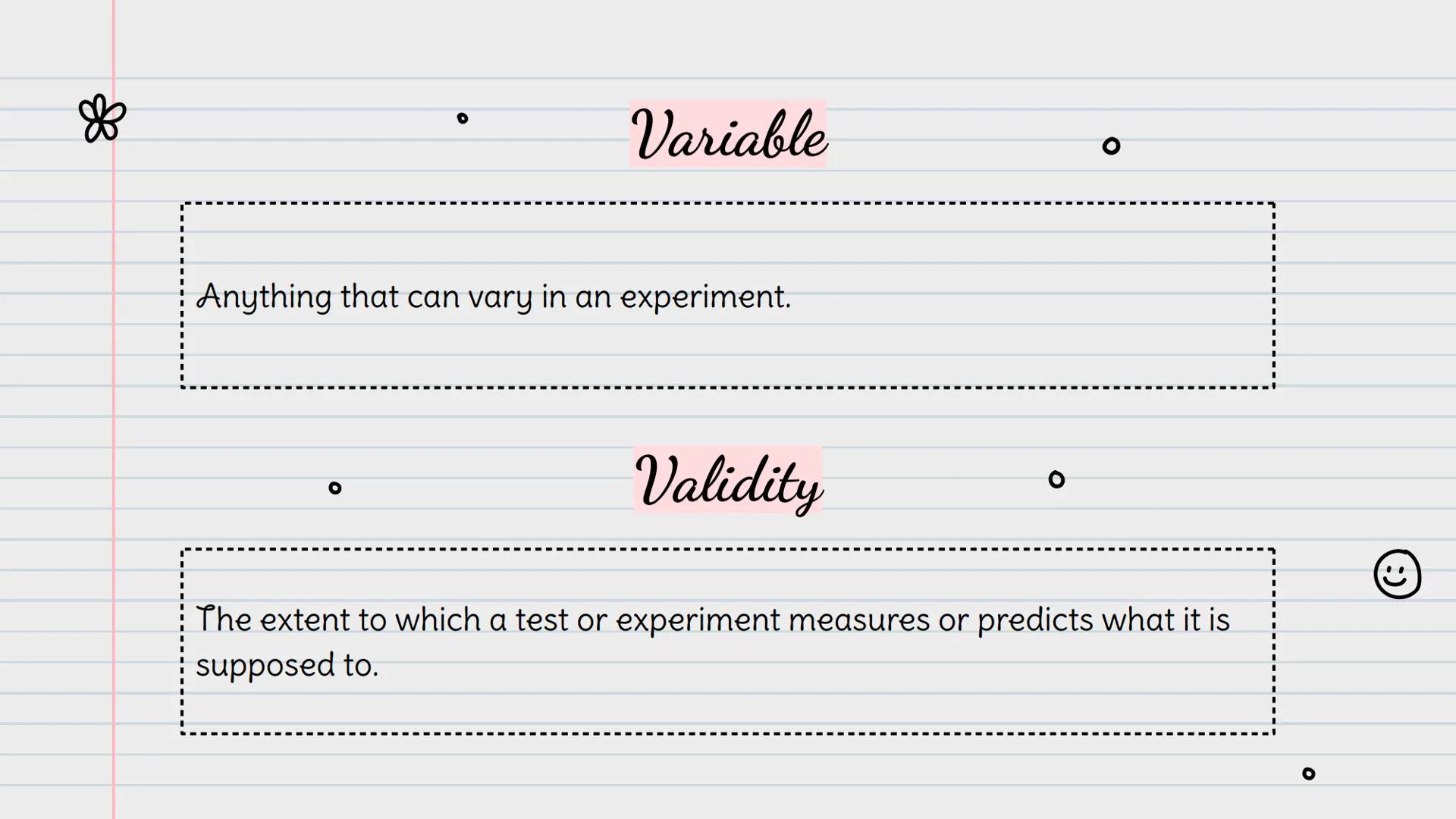Click the small circle in the bottom-right corner

click(x=1308, y=773)
